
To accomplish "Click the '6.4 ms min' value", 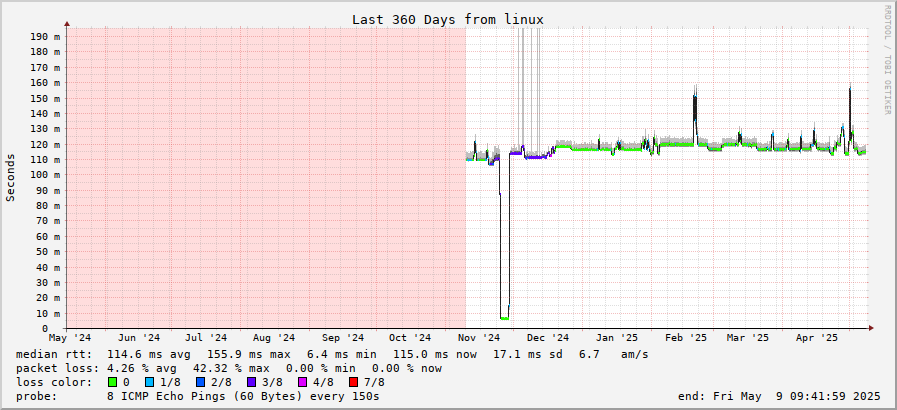I will click(341, 355).
